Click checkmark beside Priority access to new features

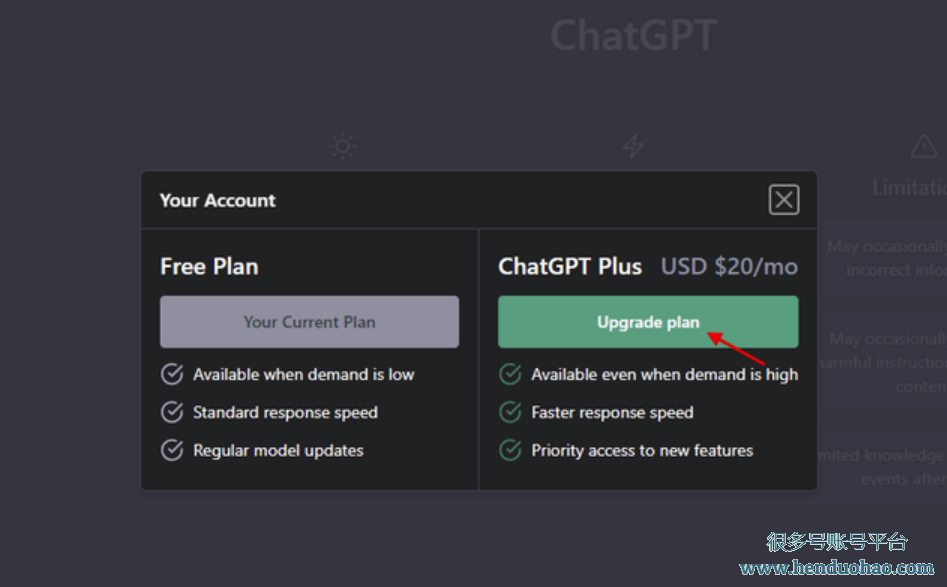[510, 450]
